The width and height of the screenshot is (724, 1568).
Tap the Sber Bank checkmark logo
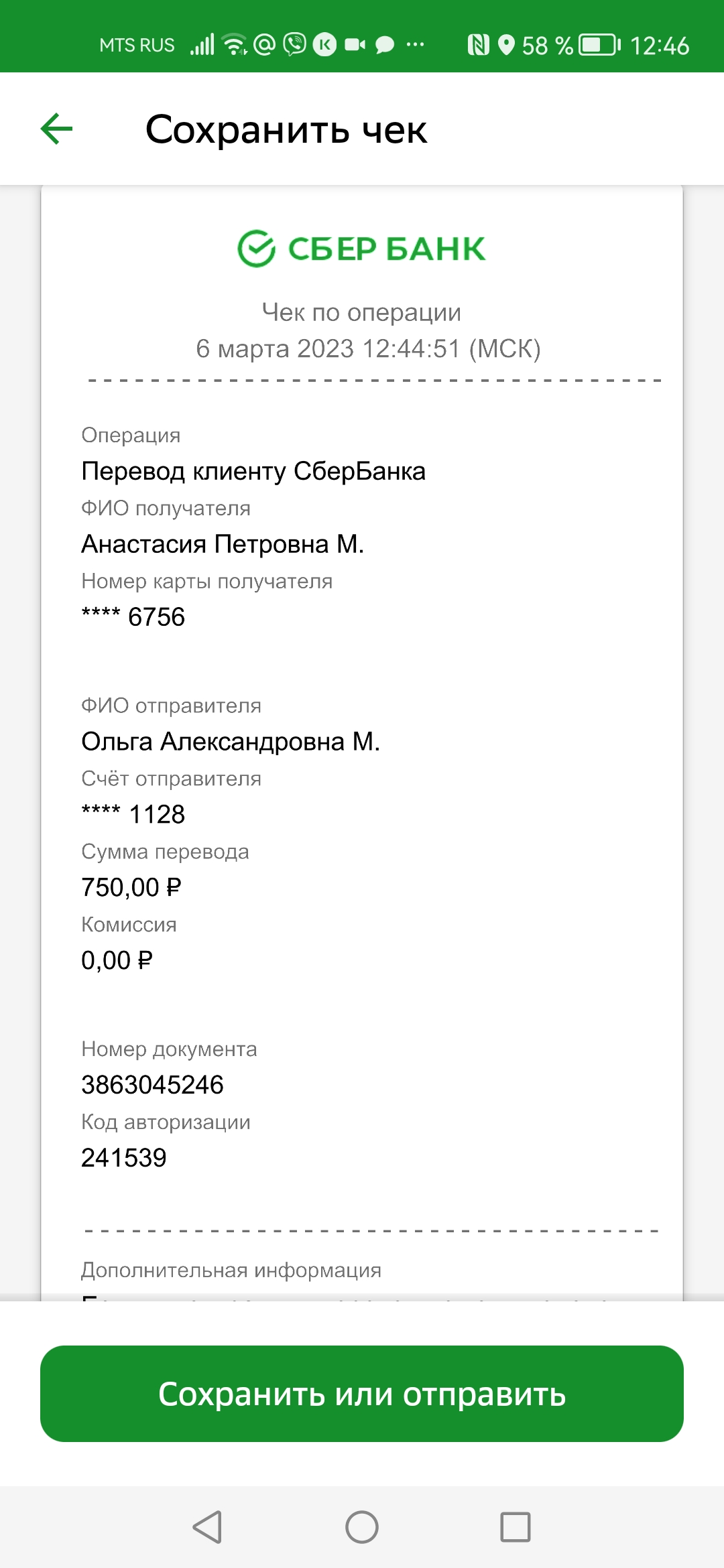[x=257, y=249]
